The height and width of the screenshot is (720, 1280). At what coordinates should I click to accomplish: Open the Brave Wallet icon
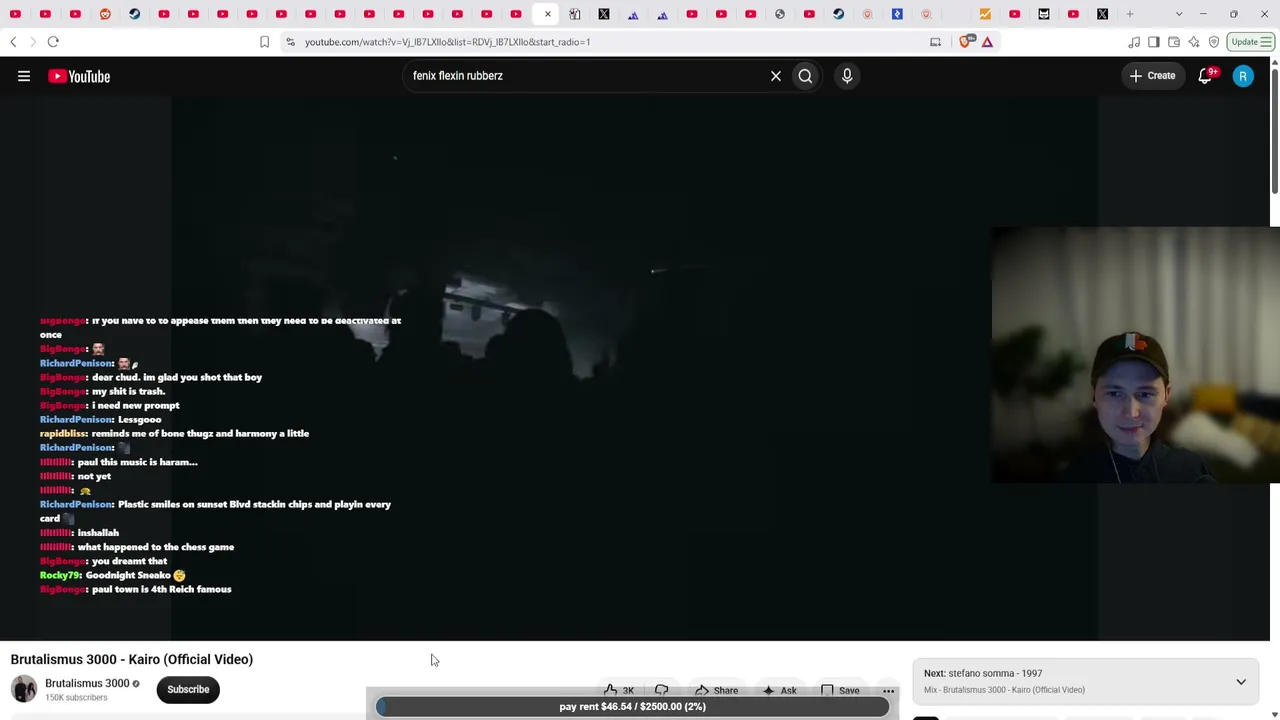[x=1174, y=42]
